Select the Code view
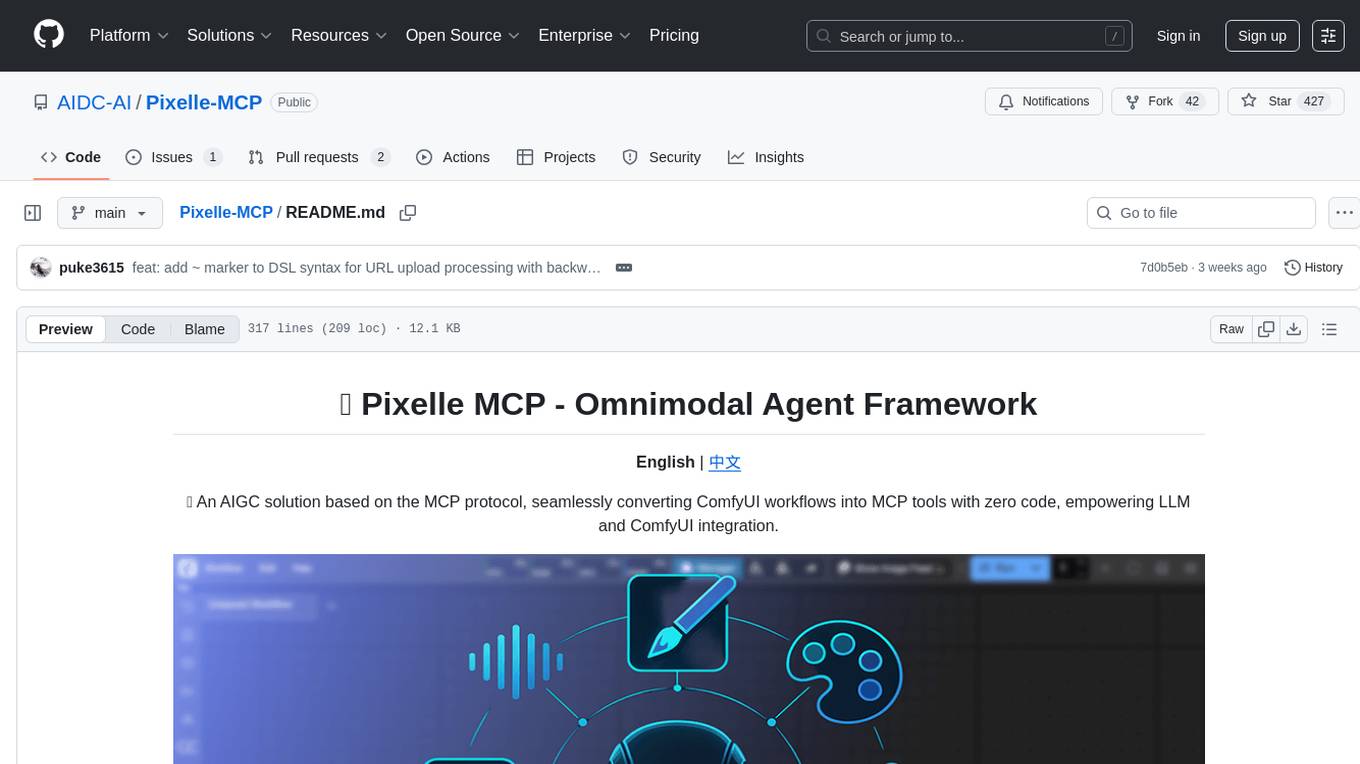1360x764 pixels. pyautogui.click(x=138, y=329)
